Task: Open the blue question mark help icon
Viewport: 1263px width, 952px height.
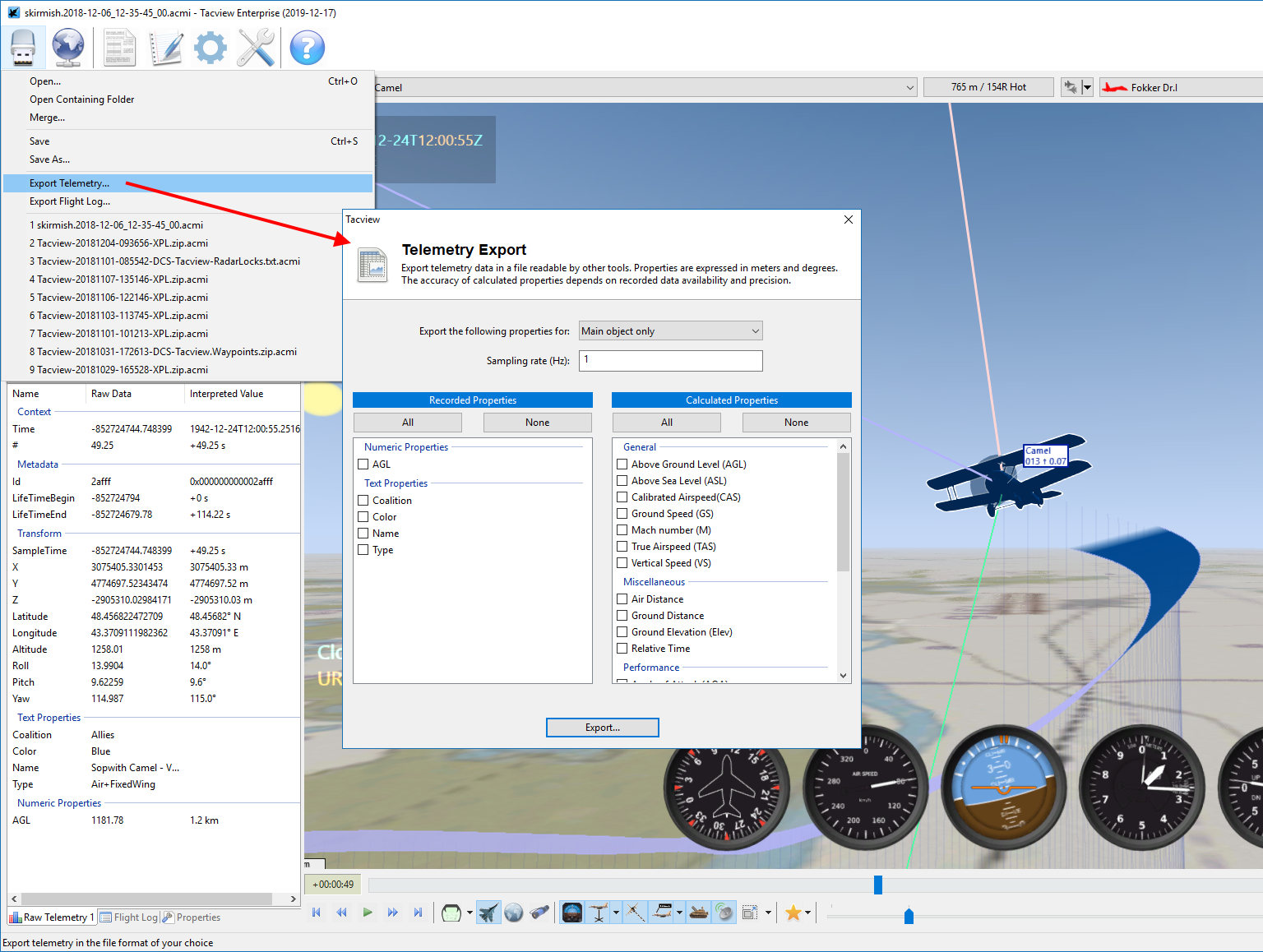Action: (307, 48)
